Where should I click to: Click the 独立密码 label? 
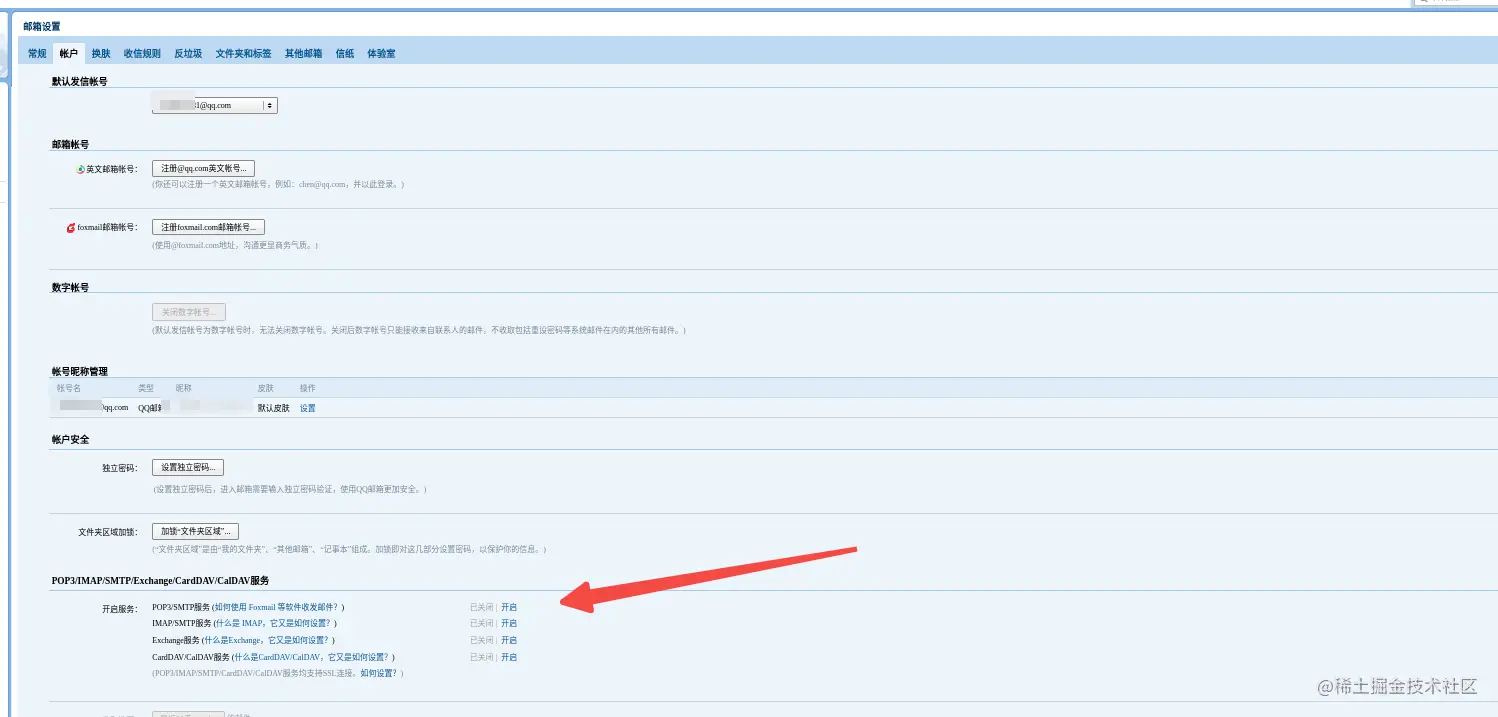[x=119, y=468]
